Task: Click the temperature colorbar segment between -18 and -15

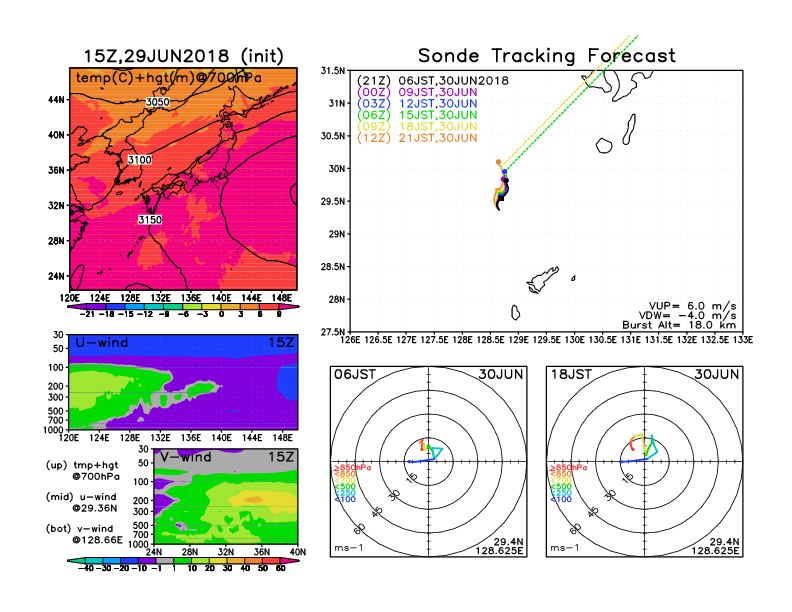Action: tap(115, 307)
